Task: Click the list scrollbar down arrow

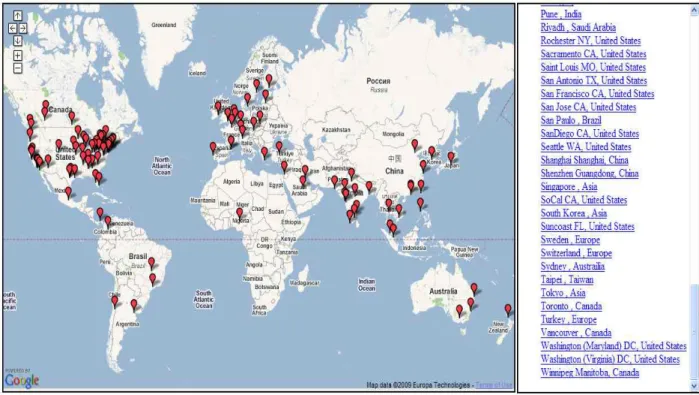Action: [694, 386]
